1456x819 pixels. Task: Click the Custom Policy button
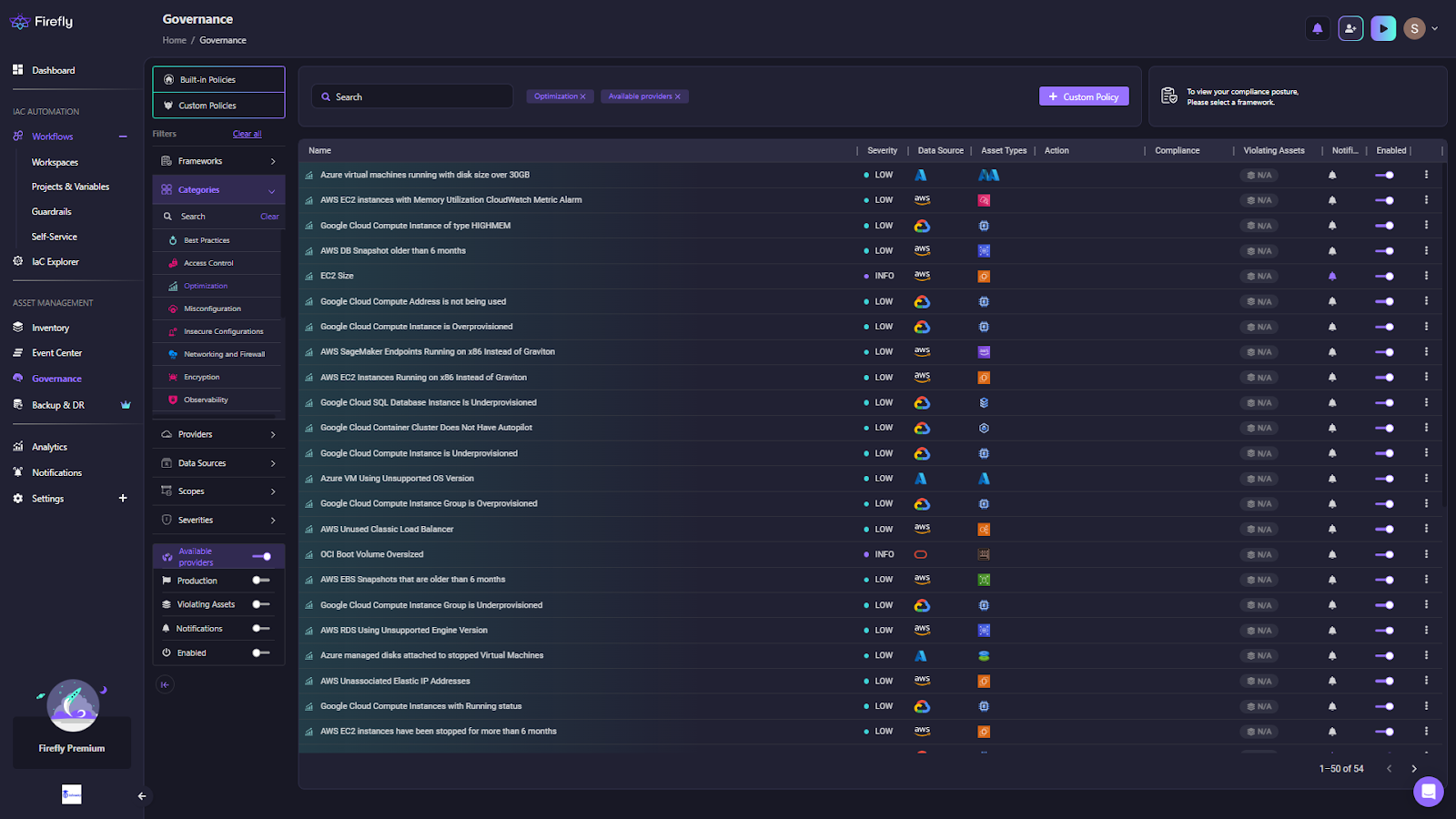[x=1084, y=96]
